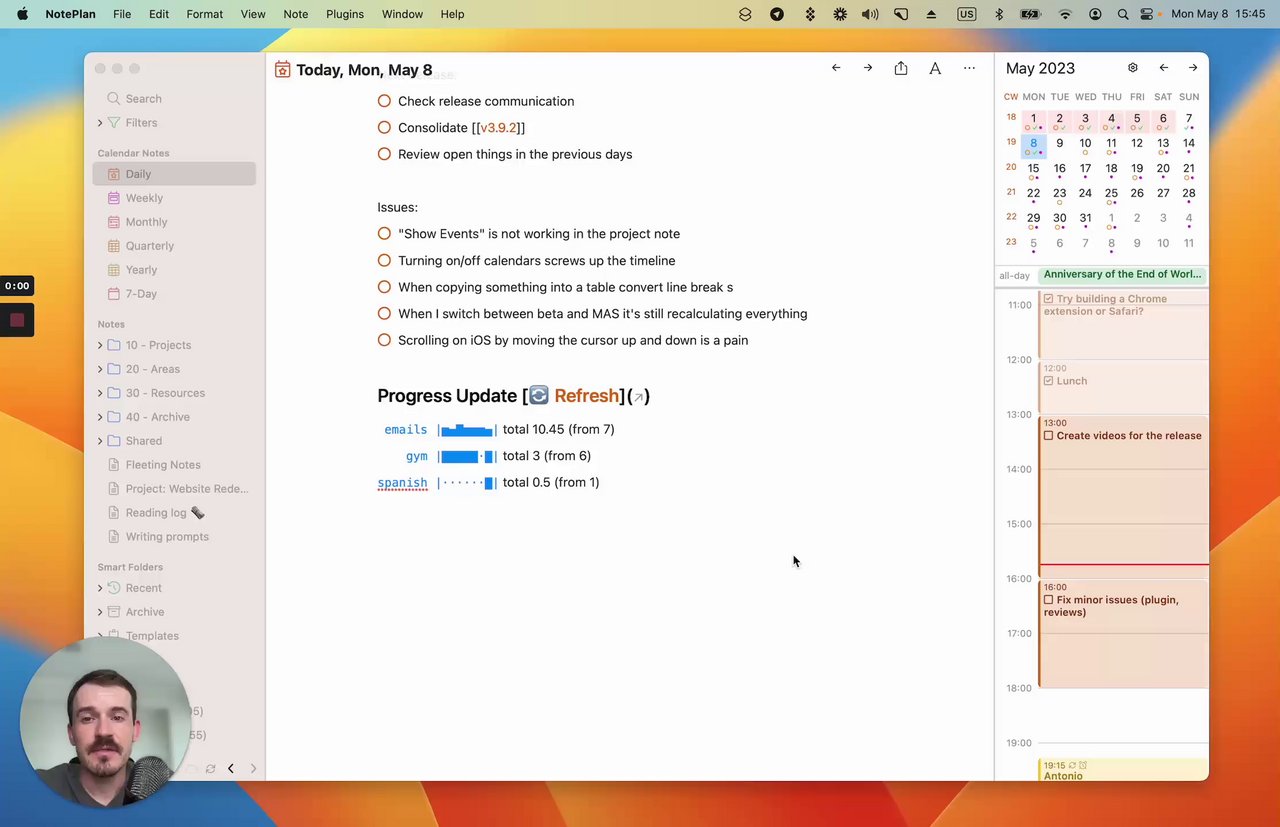This screenshot has height=827, width=1280.
Task: Open calendar settings gear icon
Action: click(1133, 68)
